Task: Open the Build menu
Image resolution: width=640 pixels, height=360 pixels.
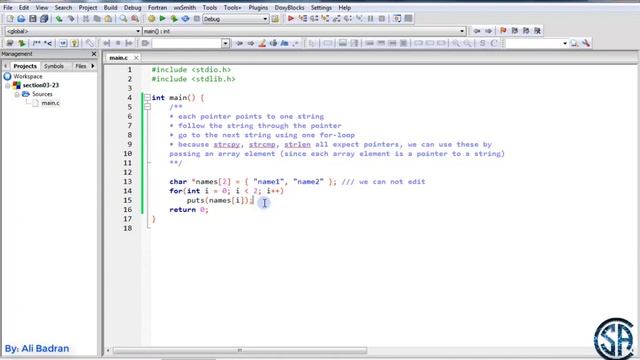Action: pos(110,7)
